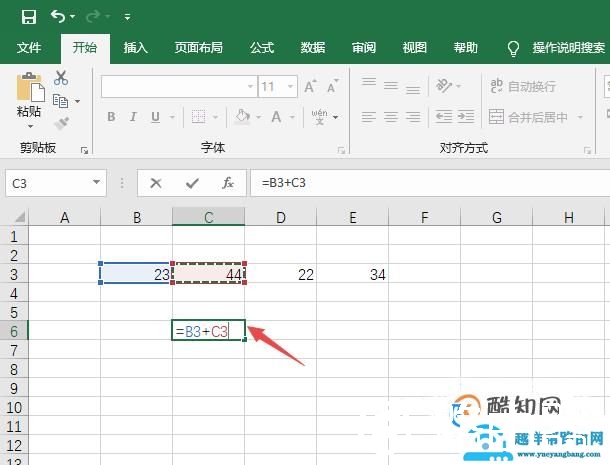This screenshot has width=610, height=465.
Task: Click the Cancel X formula button
Action: coord(156,182)
